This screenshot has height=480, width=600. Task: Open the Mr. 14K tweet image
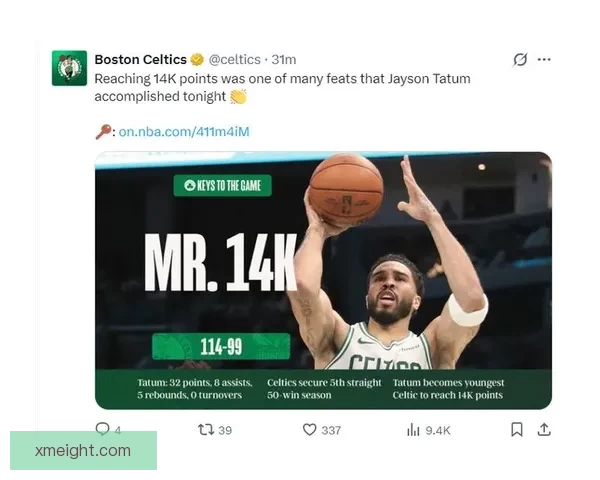pos(323,280)
